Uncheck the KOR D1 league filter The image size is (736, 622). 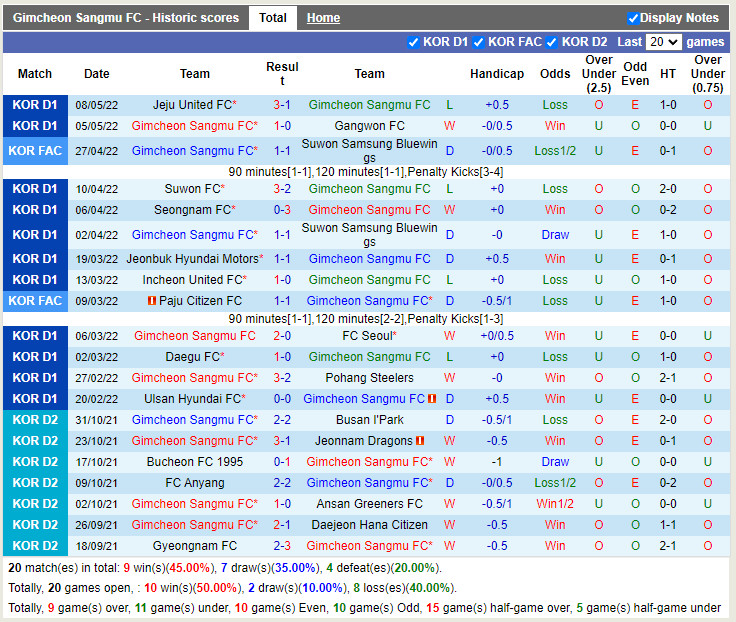point(413,42)
